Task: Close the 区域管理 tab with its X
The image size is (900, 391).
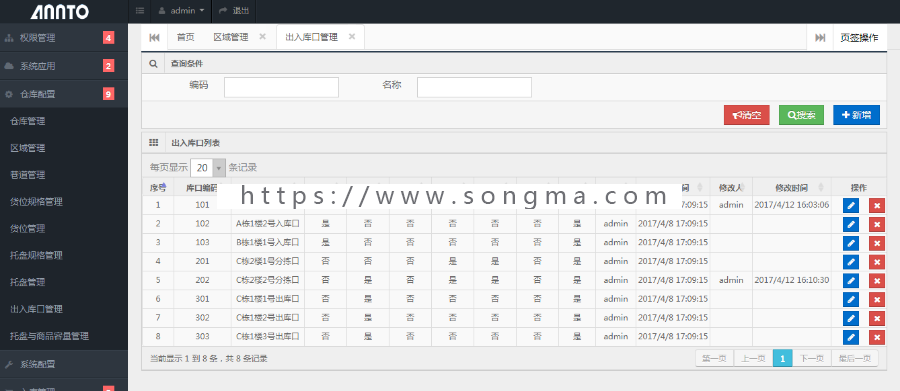Action: (262, 37)
